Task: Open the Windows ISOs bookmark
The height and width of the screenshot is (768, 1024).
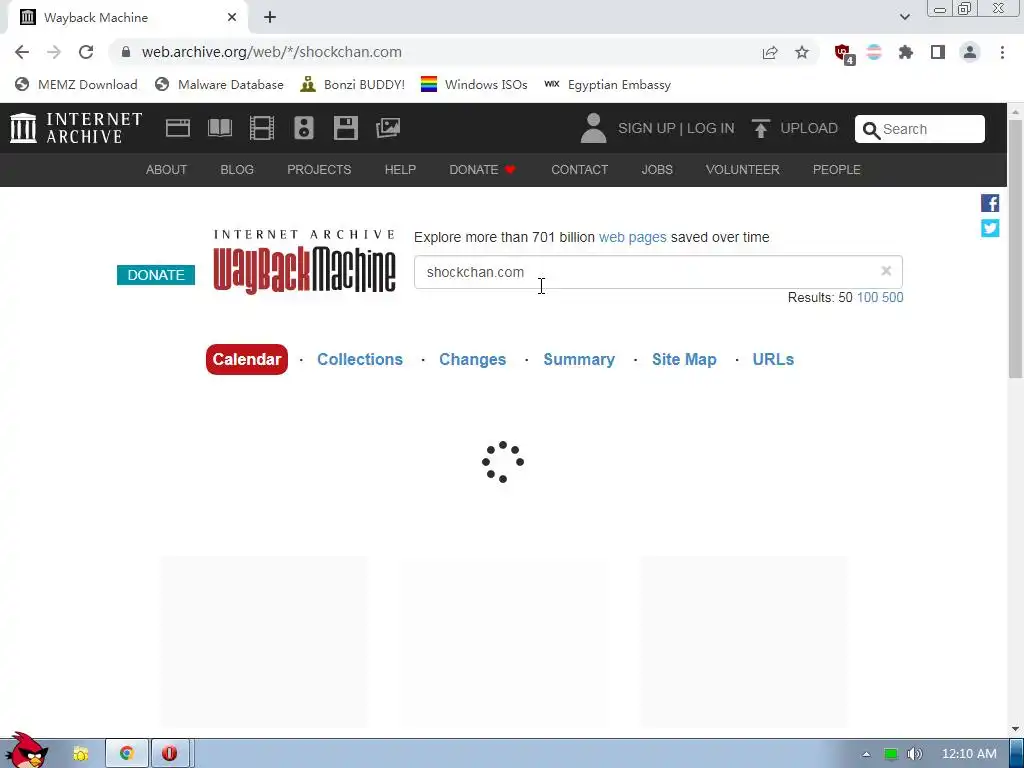Action: coord(474,84)
